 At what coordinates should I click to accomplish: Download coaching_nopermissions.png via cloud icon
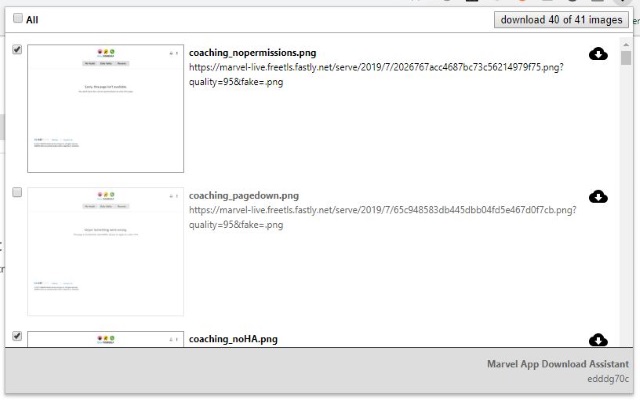[x=598, y=53]
